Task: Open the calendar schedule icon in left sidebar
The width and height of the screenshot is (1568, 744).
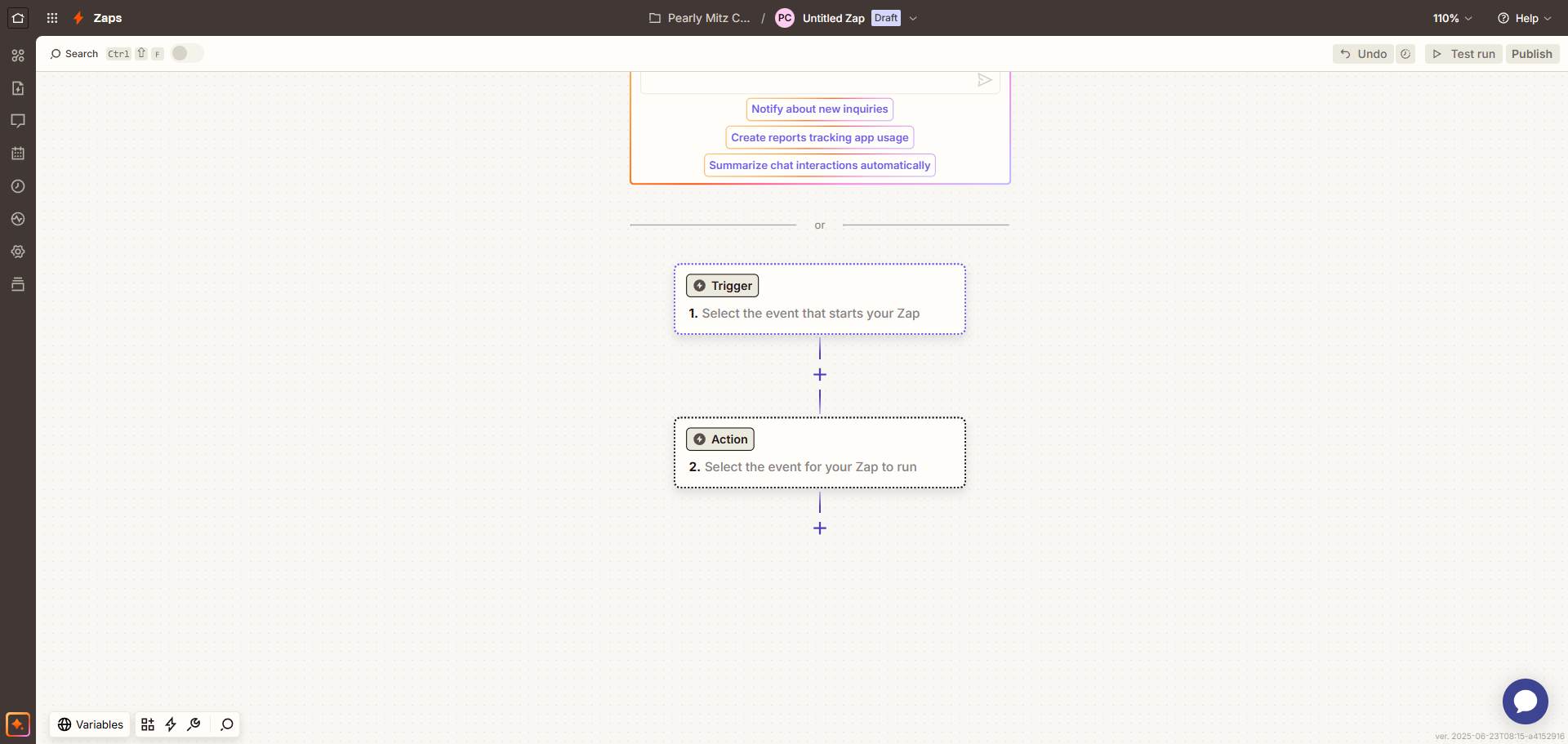Action: [x=18, y=154]
